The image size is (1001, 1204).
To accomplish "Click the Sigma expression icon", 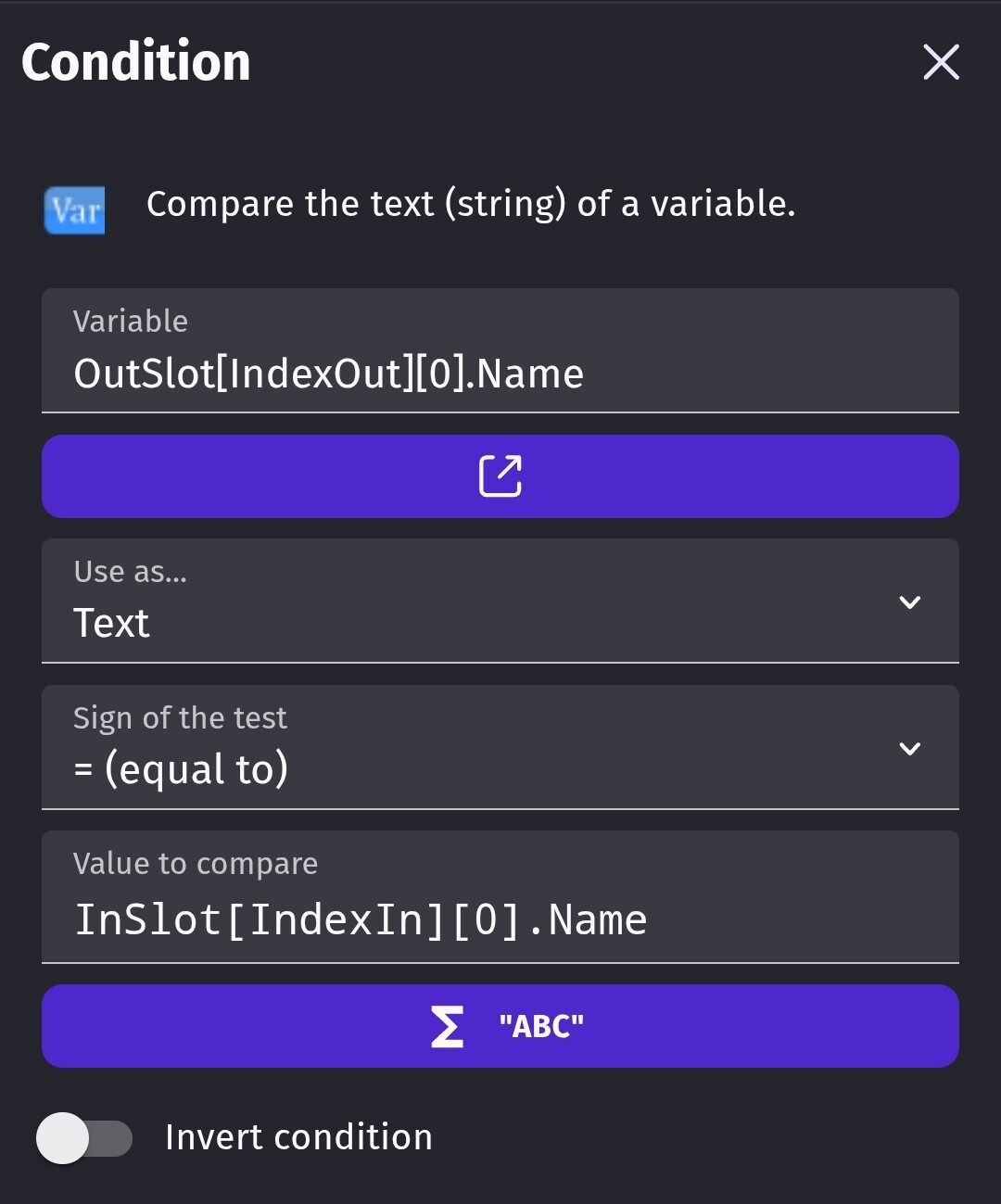I will [x=447, y=1027].
